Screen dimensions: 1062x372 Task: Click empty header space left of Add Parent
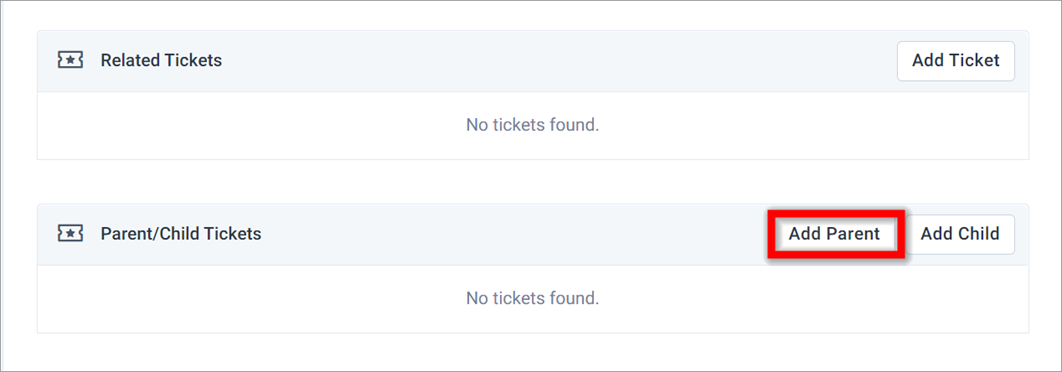(515, 234)
